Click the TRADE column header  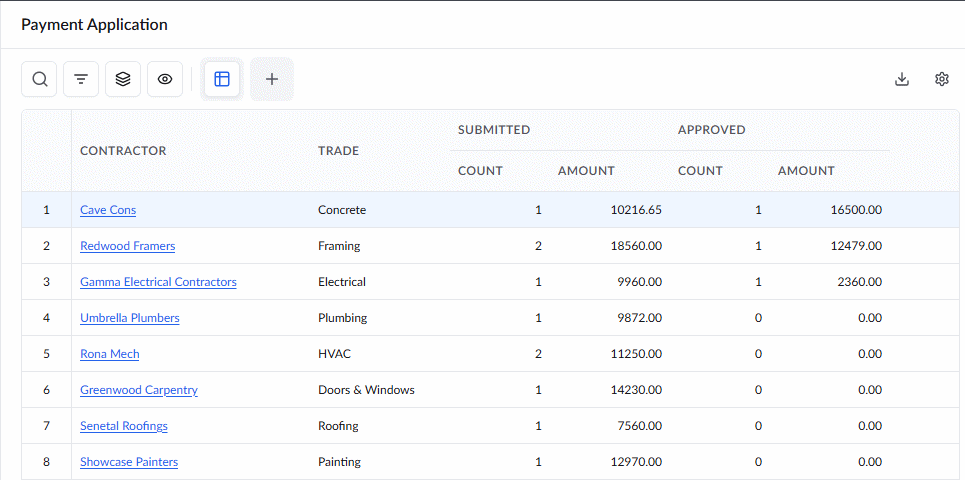click(x=338, y=151)
